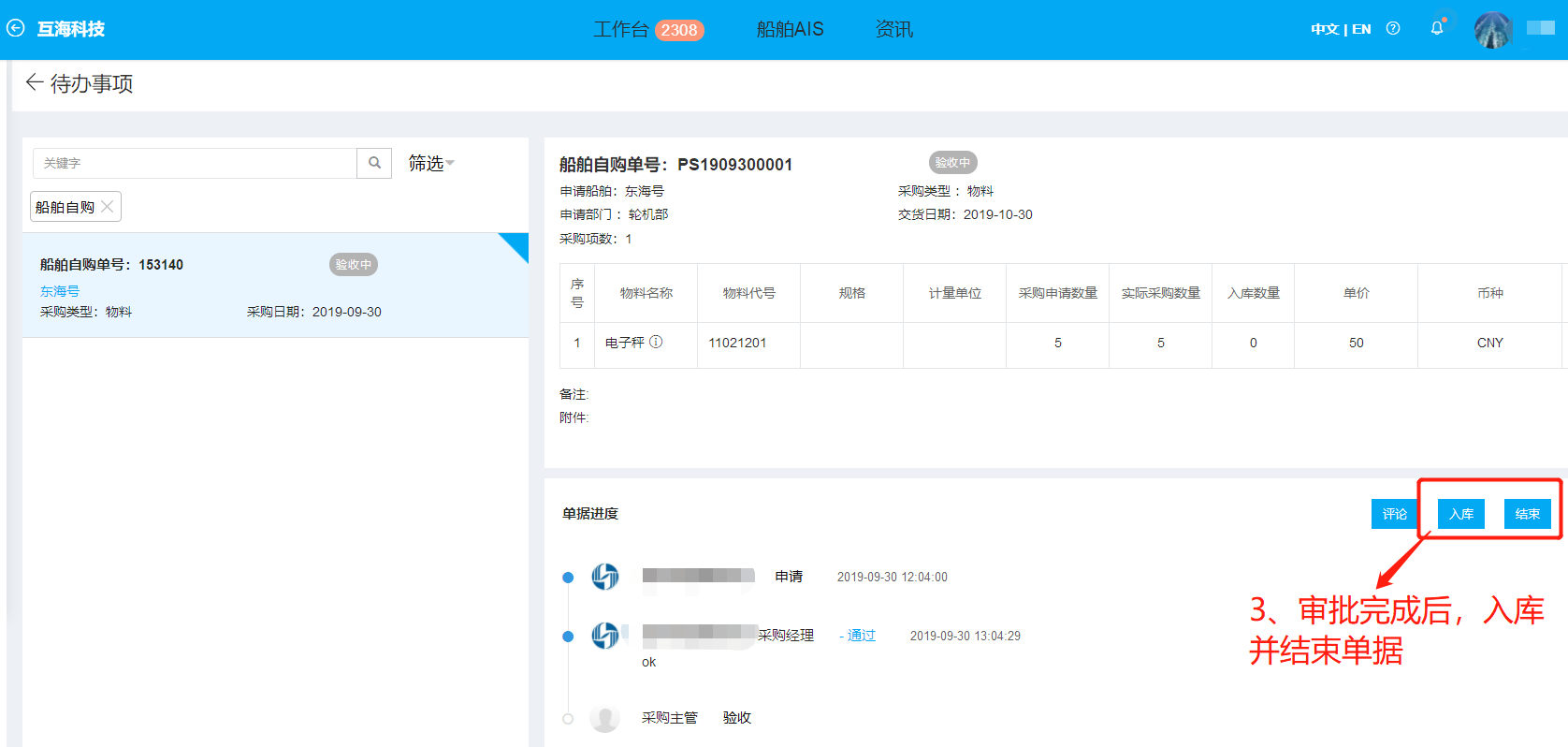Click the 入库数量 column header
The image size is (1568, 747).
(x=1254, y=293)
